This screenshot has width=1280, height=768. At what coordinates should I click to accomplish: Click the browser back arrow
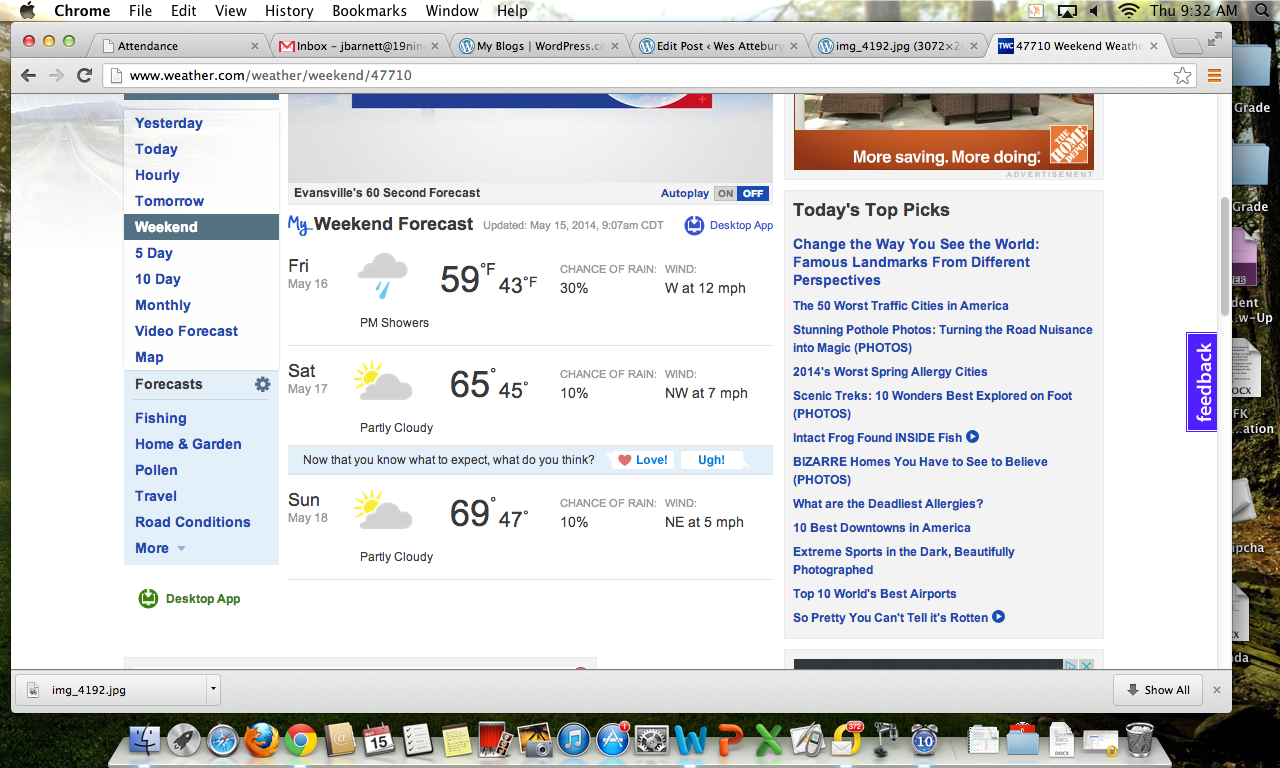click(x=28, y=76)
